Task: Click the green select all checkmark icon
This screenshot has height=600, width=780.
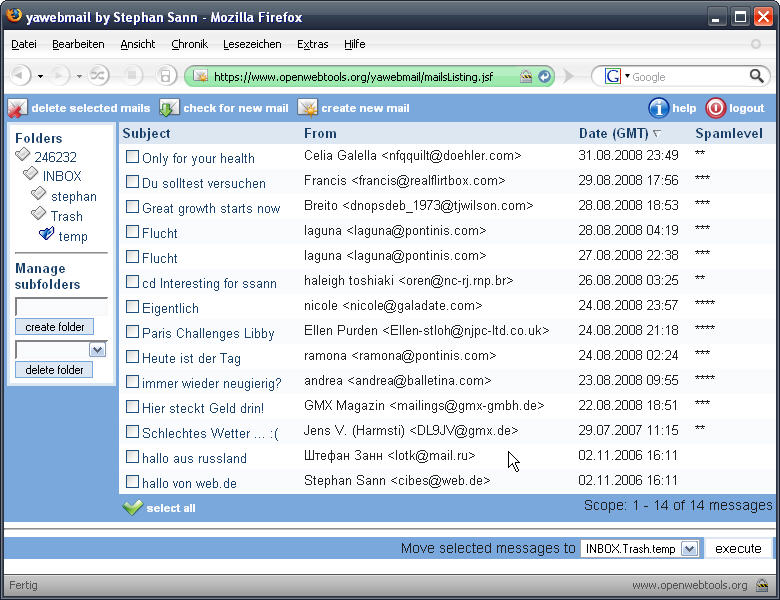Action: (132, 507)
